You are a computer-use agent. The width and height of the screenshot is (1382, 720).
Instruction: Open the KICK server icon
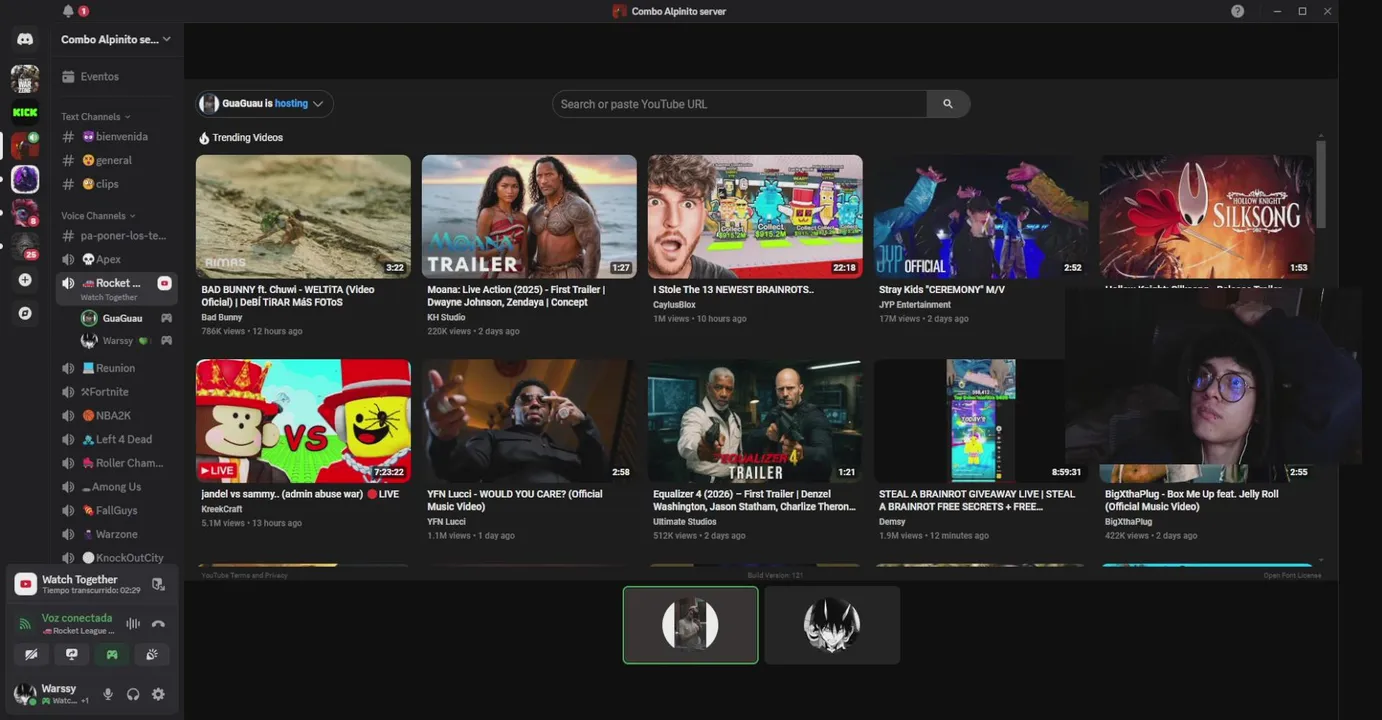(25, 112)
